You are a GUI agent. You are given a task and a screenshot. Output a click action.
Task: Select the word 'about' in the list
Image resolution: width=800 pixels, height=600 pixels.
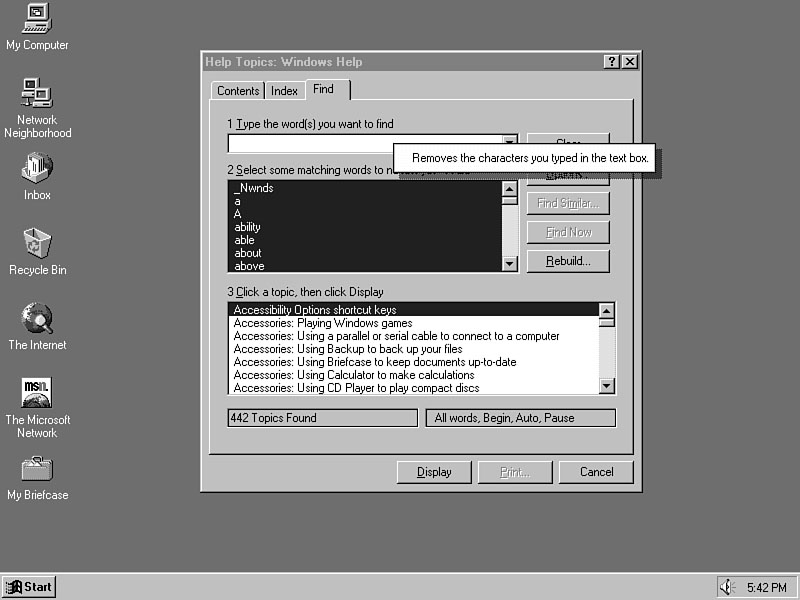pos(365,253)
